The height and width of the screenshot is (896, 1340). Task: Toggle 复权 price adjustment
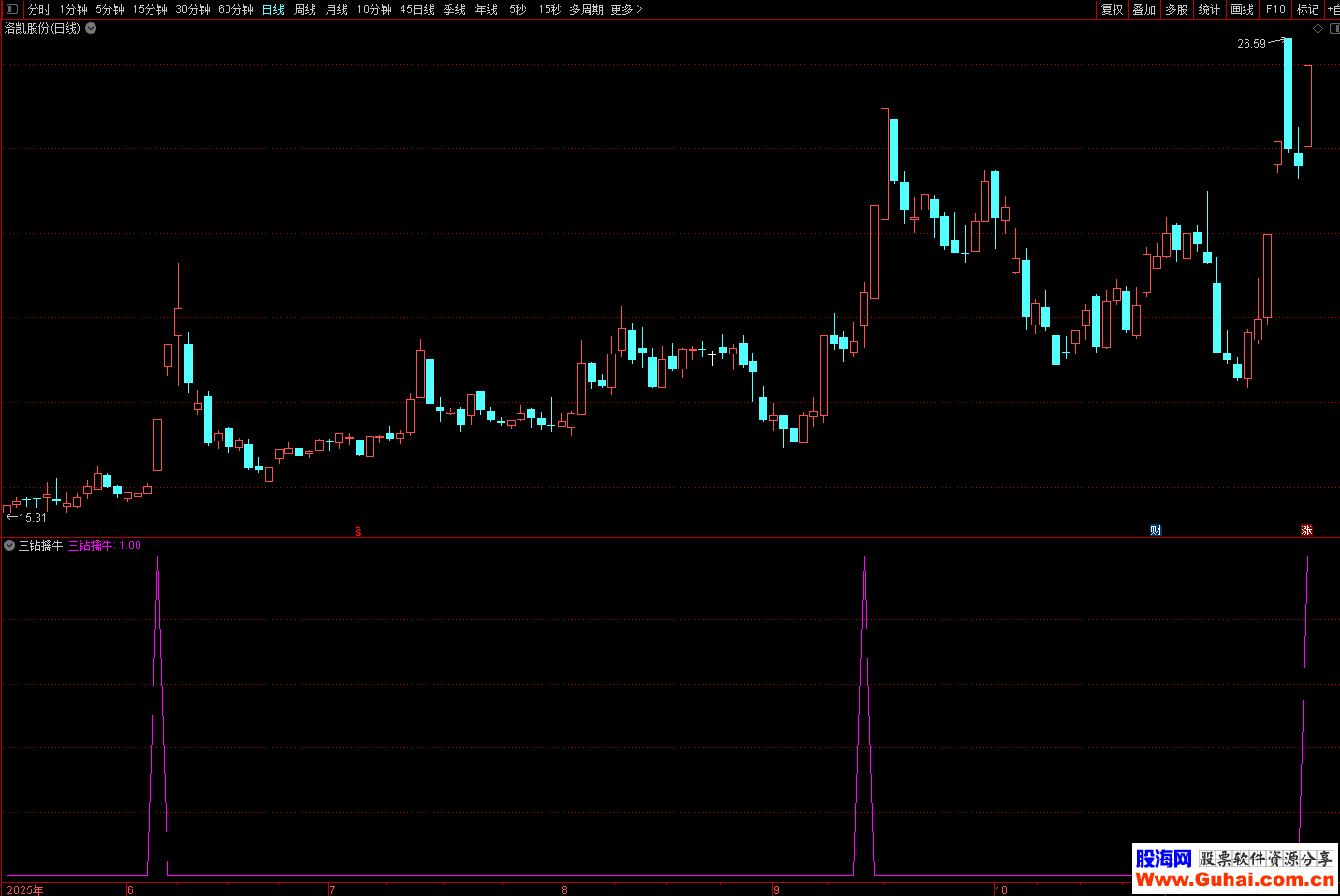coord(1112,9)
